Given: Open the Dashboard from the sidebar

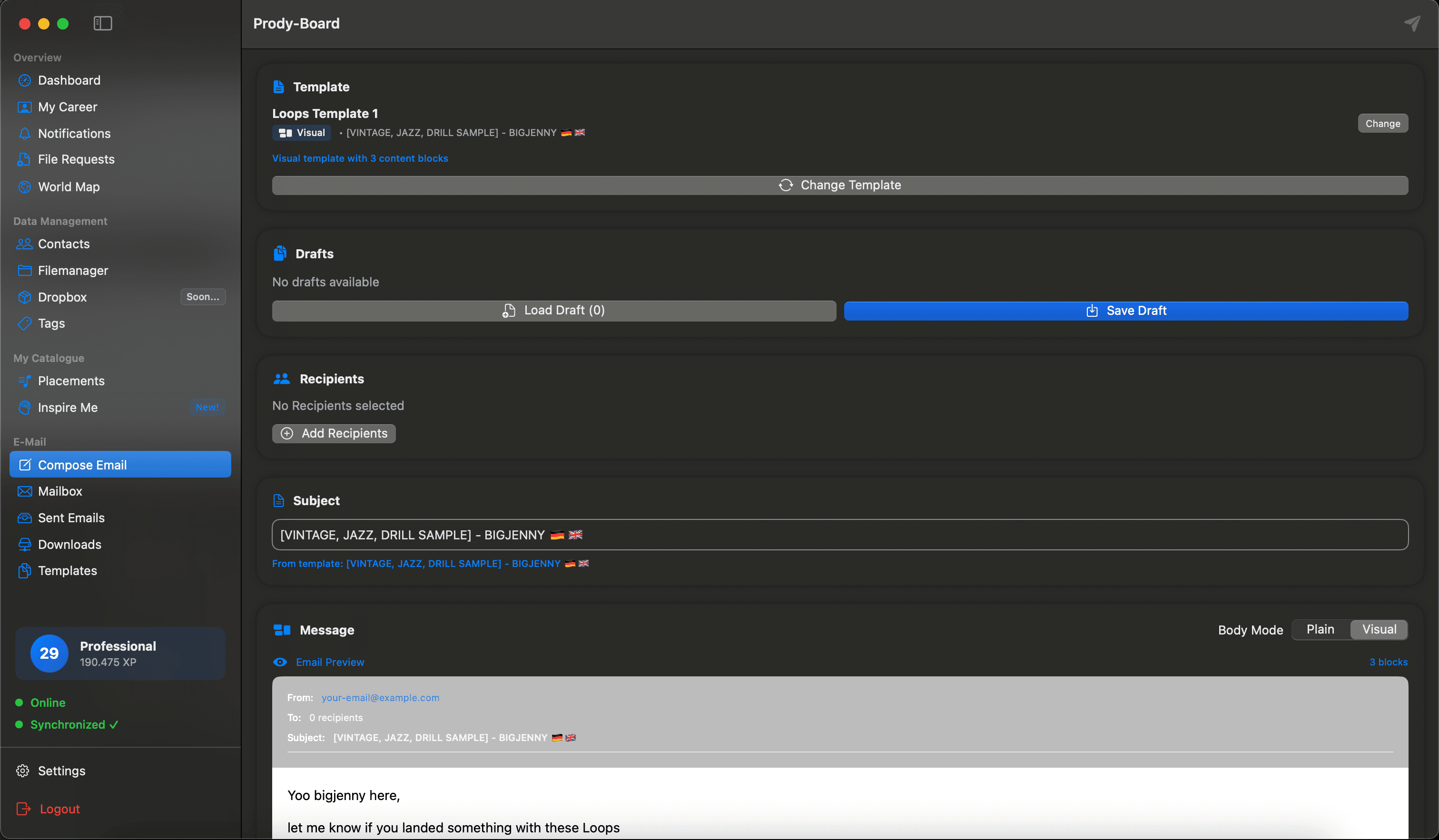Looking at the screenshot, I should click(x=69, y=80).
